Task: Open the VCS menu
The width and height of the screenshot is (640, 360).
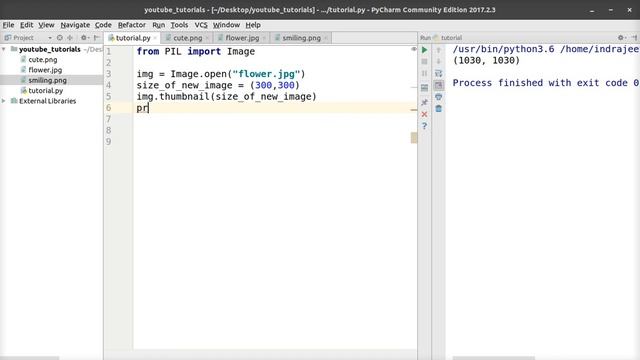Action: 201,25
